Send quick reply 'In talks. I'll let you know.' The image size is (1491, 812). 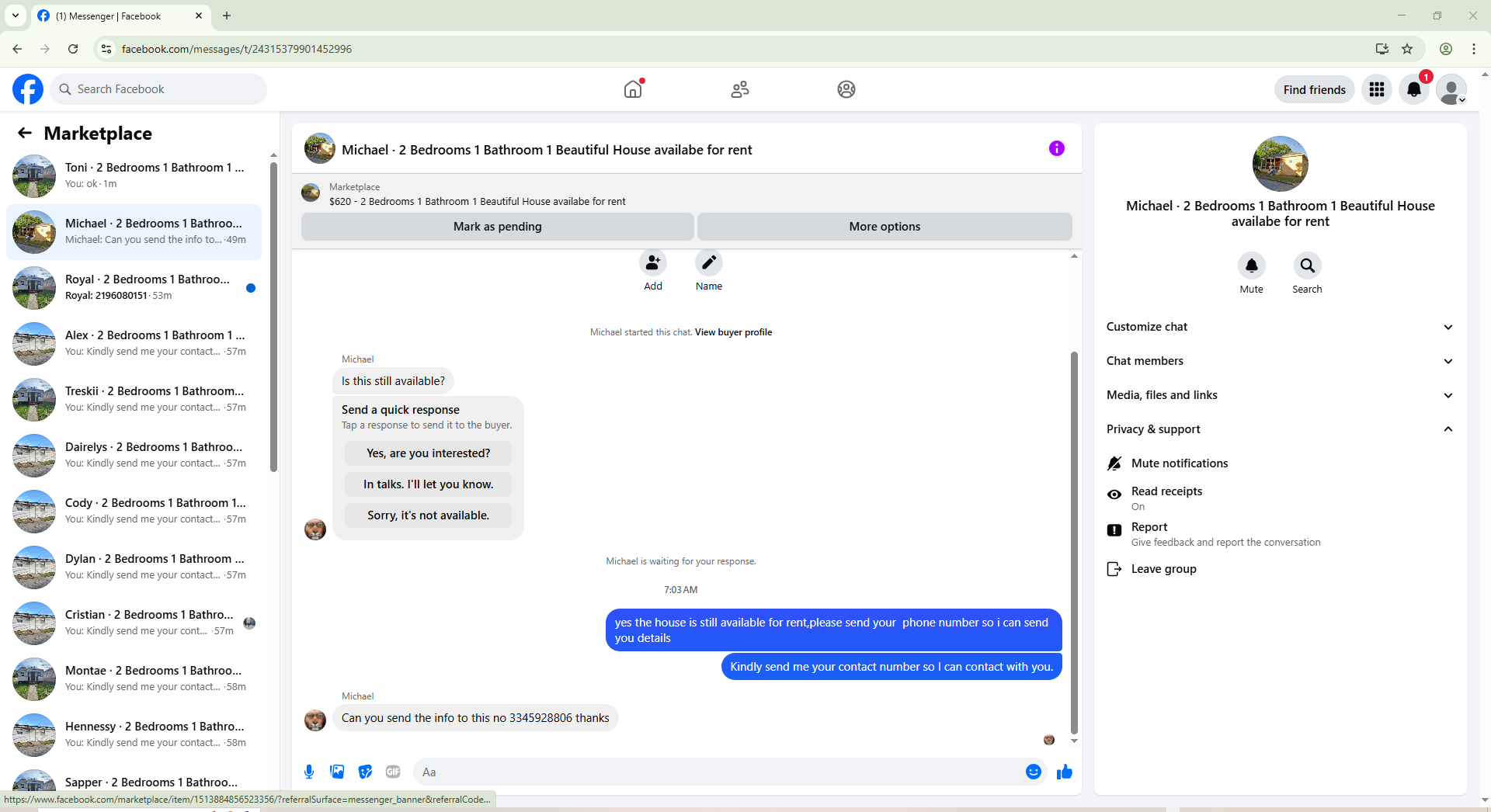click(429, 484)
